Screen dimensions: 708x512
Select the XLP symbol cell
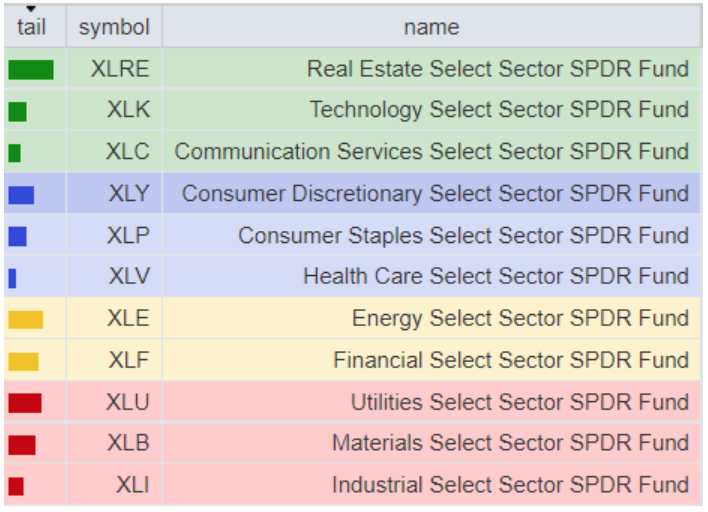click(x=128, y=236)
